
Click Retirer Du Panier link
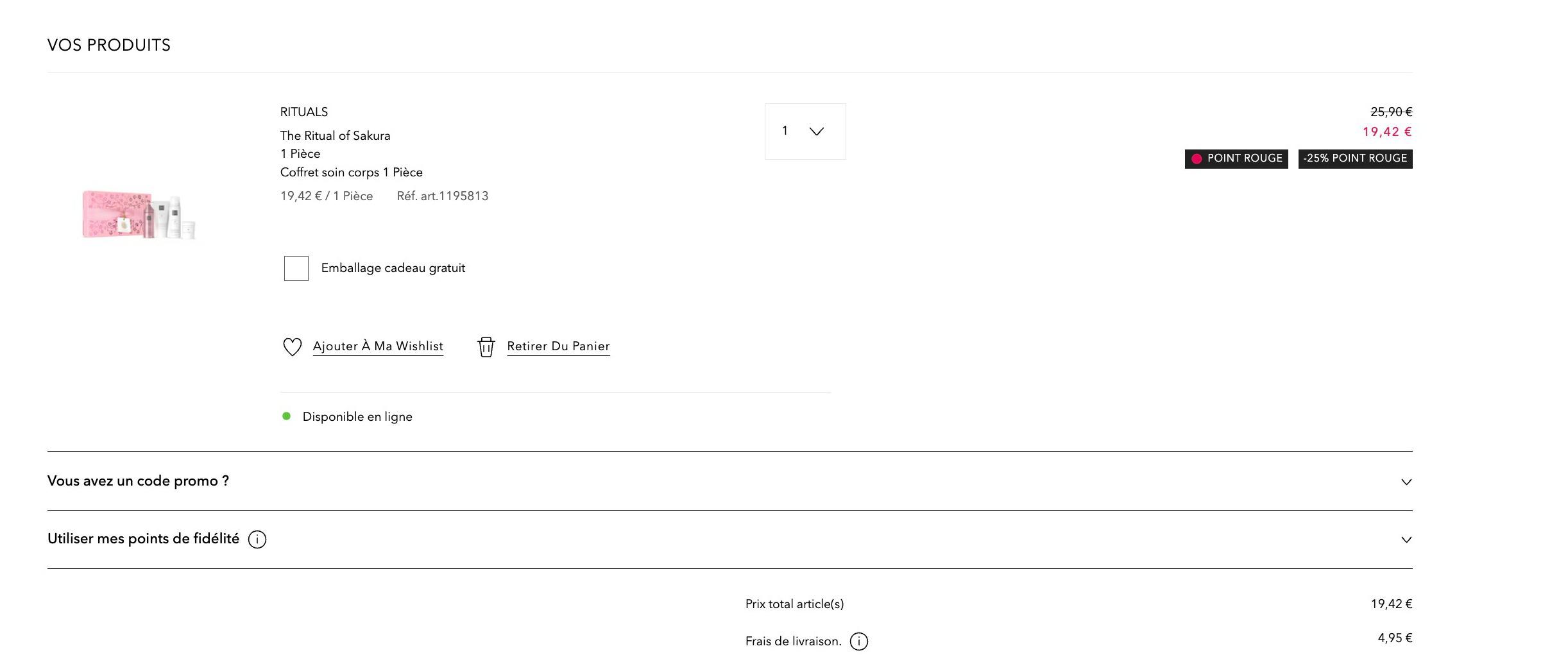tap(558, 346)
